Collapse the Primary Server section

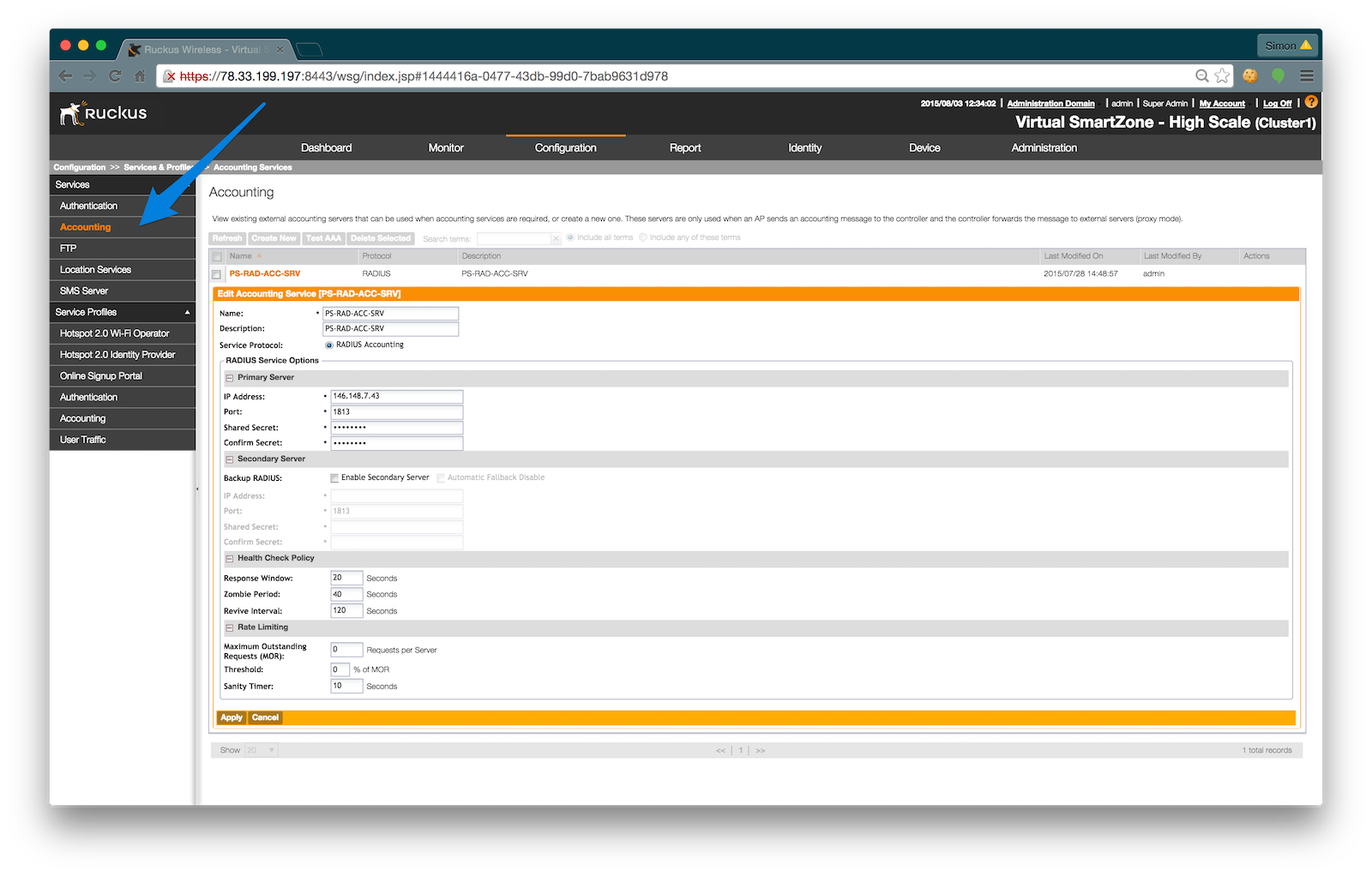pos(230,378)
